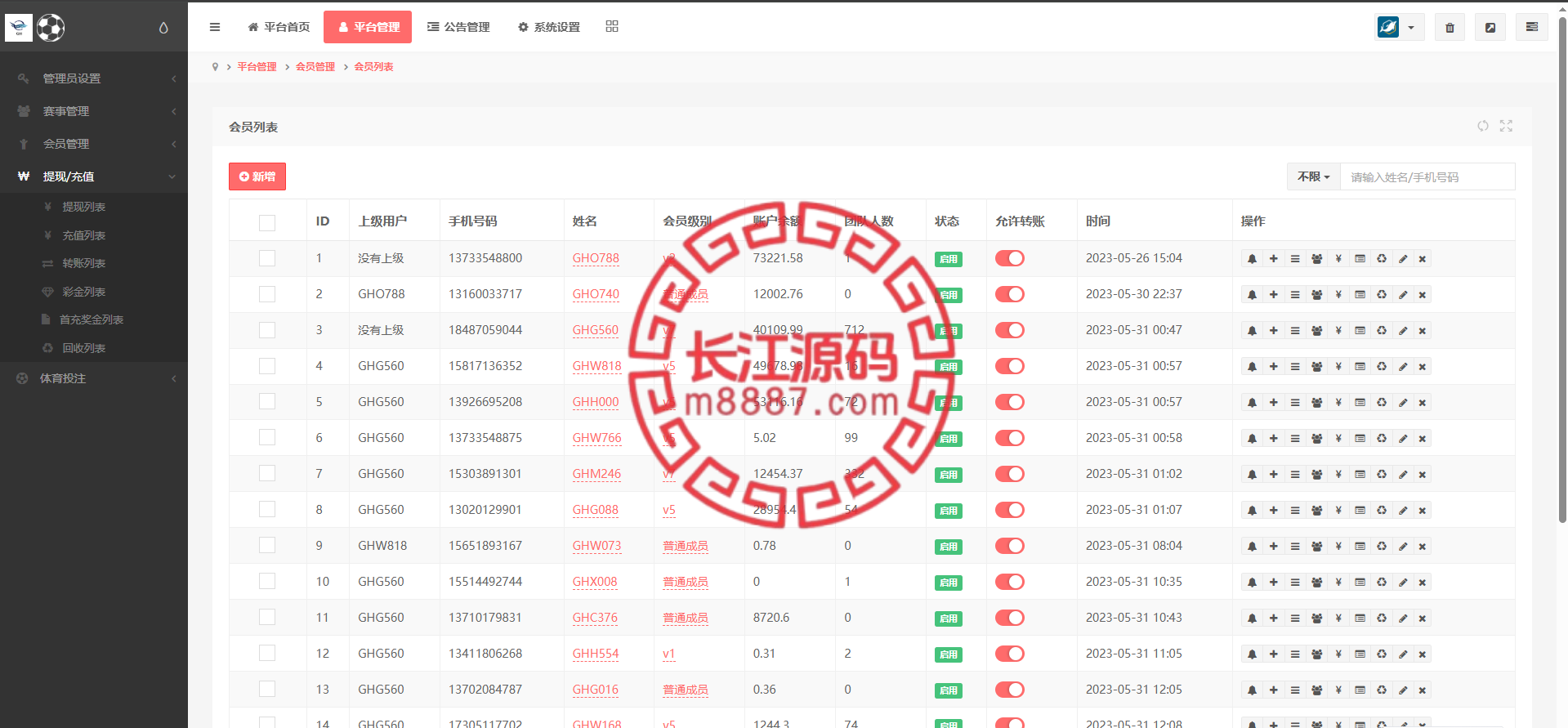Click the location pin breadcrumb icon
The image size is (1568, 728).
[215, 67]
